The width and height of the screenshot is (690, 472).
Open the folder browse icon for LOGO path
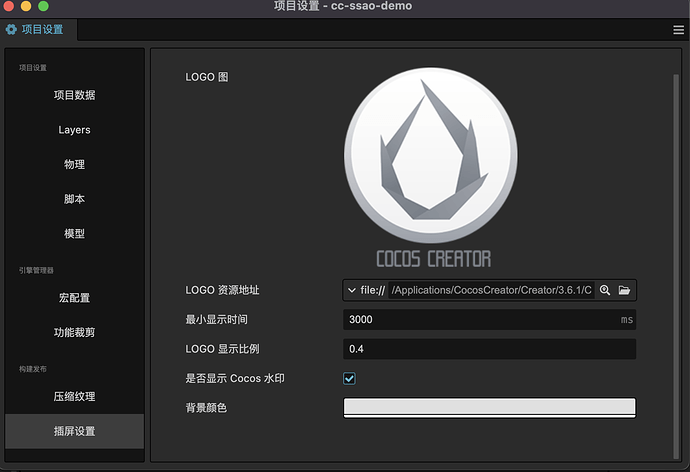624,290
